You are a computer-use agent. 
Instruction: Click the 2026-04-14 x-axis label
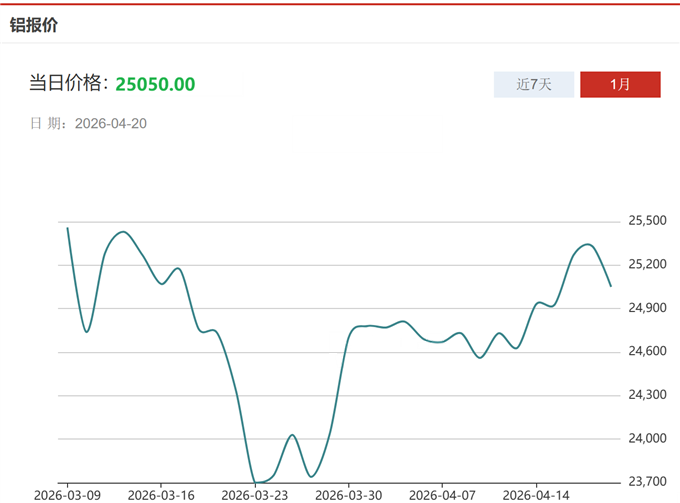click(535, 495)
